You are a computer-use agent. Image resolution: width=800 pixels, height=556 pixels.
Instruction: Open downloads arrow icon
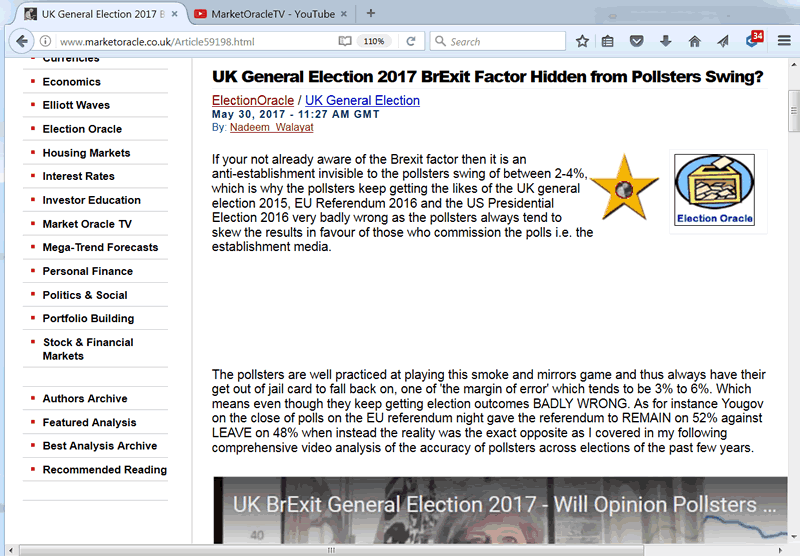coord(665,41)
